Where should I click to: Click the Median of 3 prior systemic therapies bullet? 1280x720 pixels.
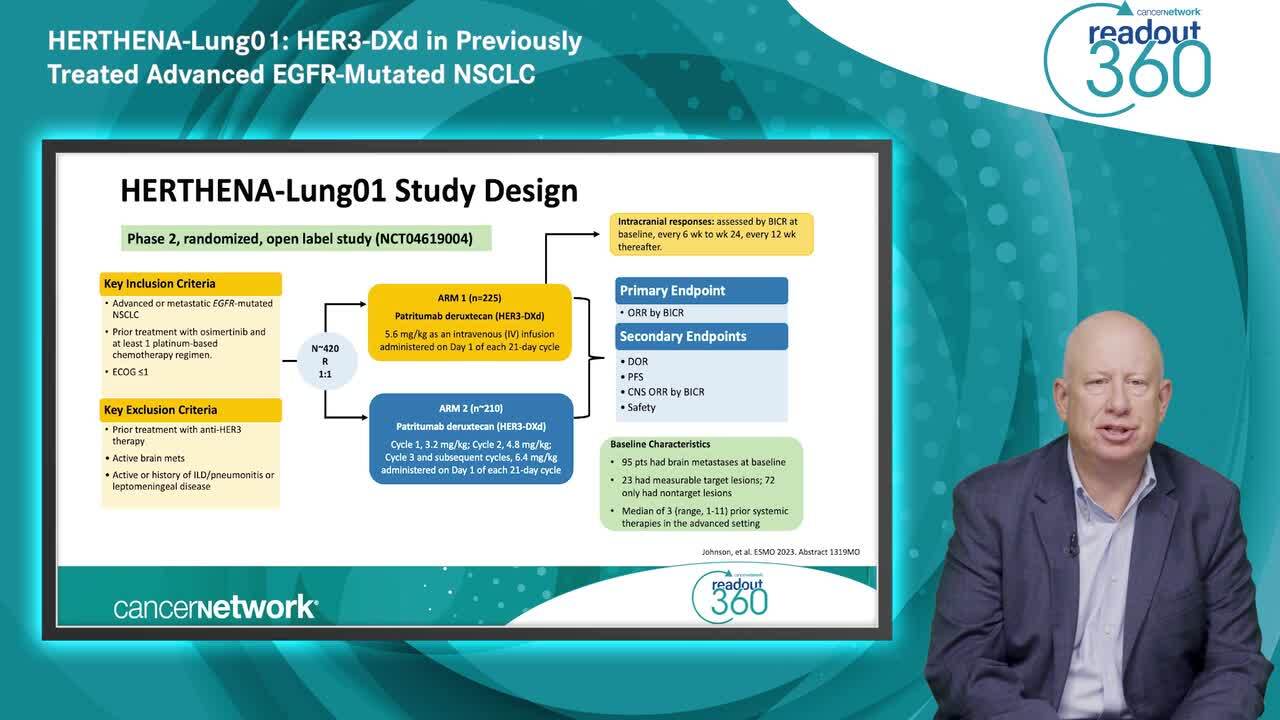[x=698, y=517]
